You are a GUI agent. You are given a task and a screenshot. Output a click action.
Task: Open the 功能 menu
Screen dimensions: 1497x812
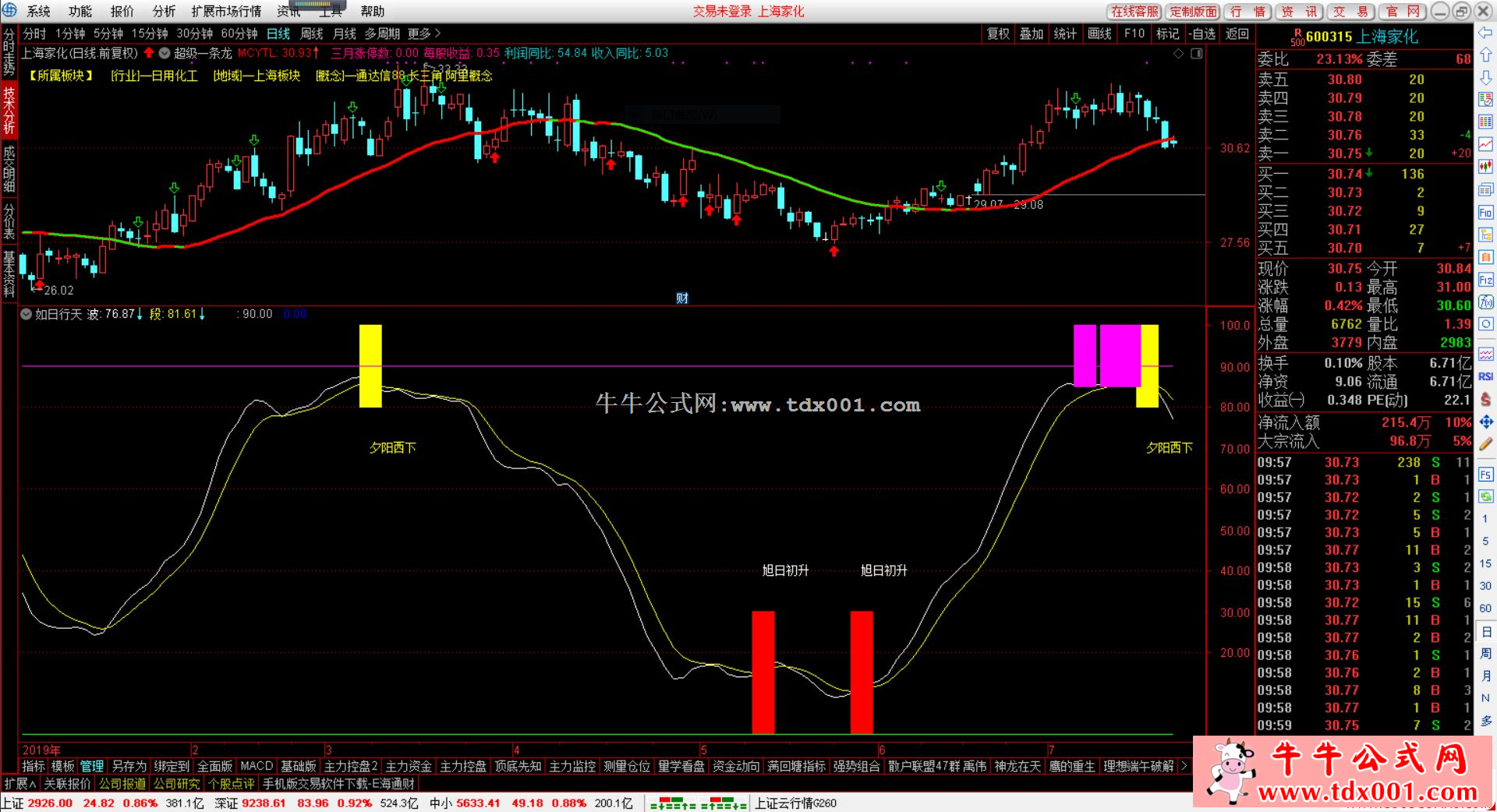point(80,11)
